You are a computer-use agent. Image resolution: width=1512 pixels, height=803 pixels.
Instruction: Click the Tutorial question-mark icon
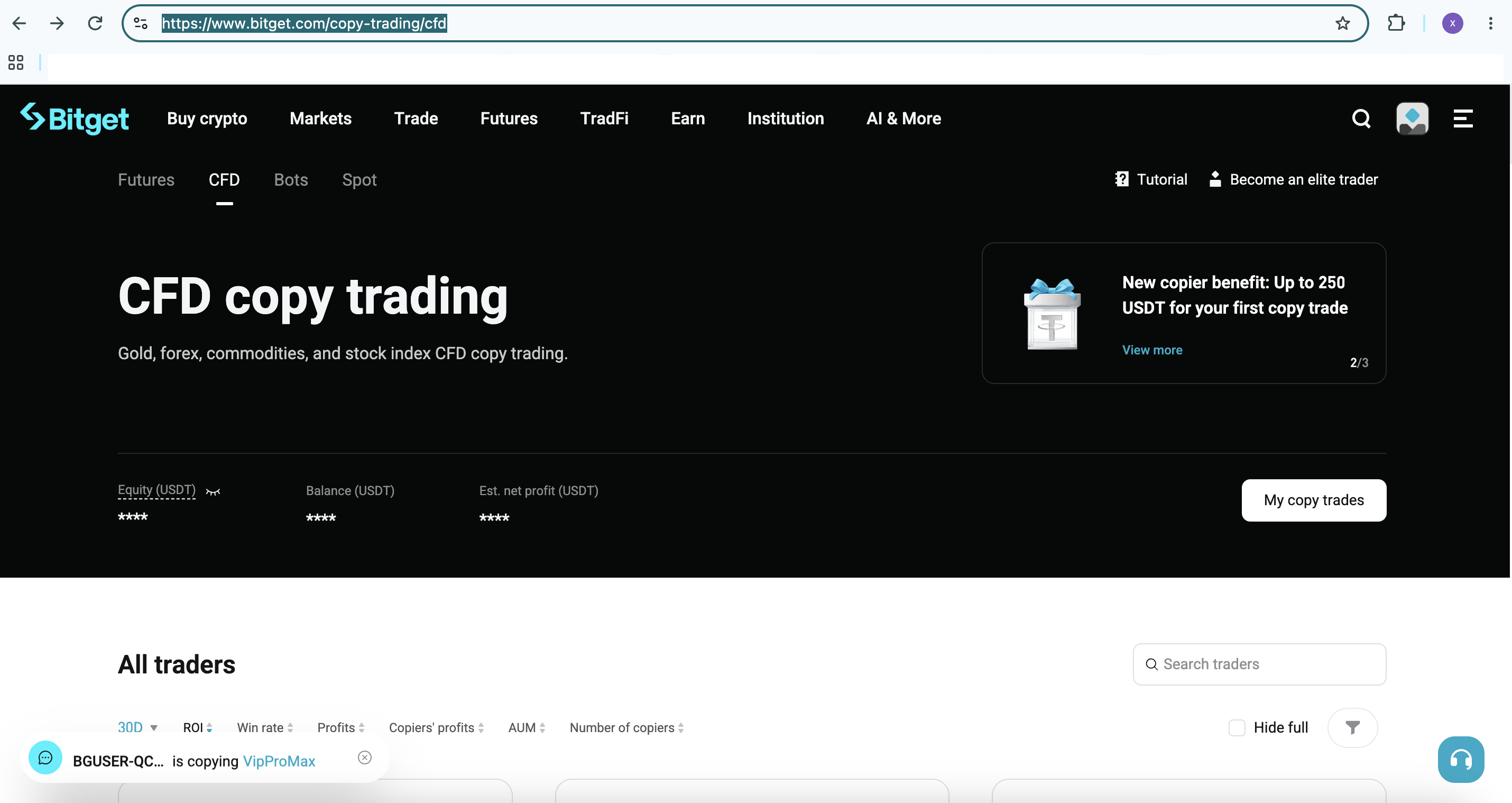click(x=1122, y=179)
